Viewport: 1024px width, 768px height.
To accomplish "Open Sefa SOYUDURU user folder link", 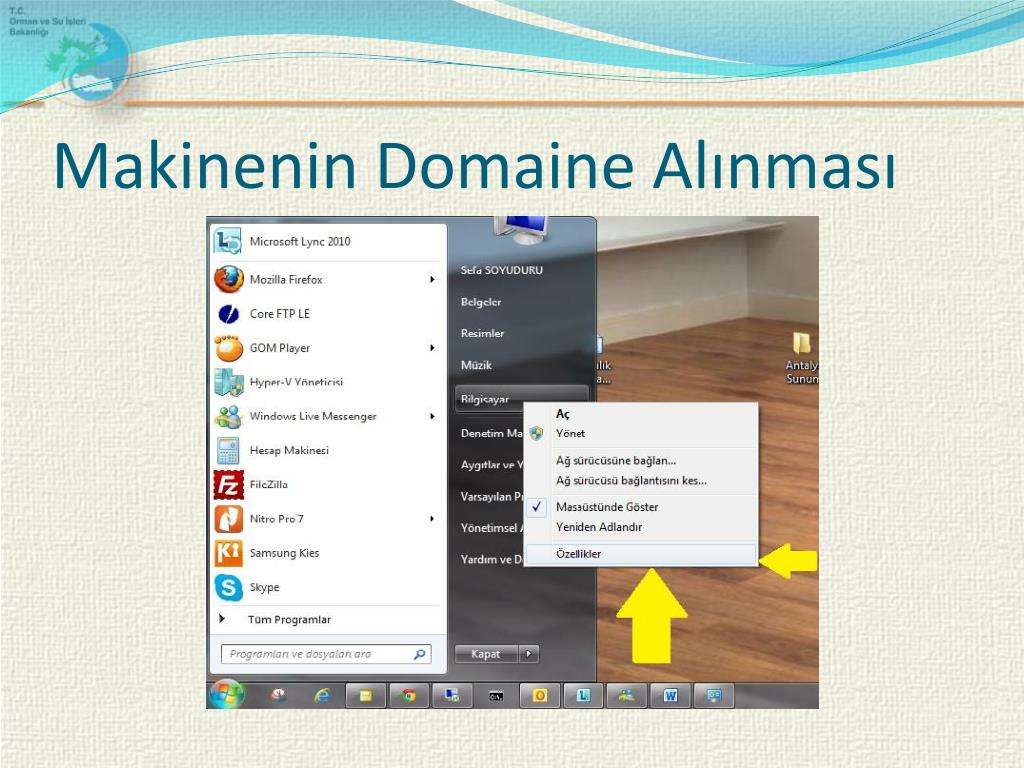I will (x=502, y=270).
